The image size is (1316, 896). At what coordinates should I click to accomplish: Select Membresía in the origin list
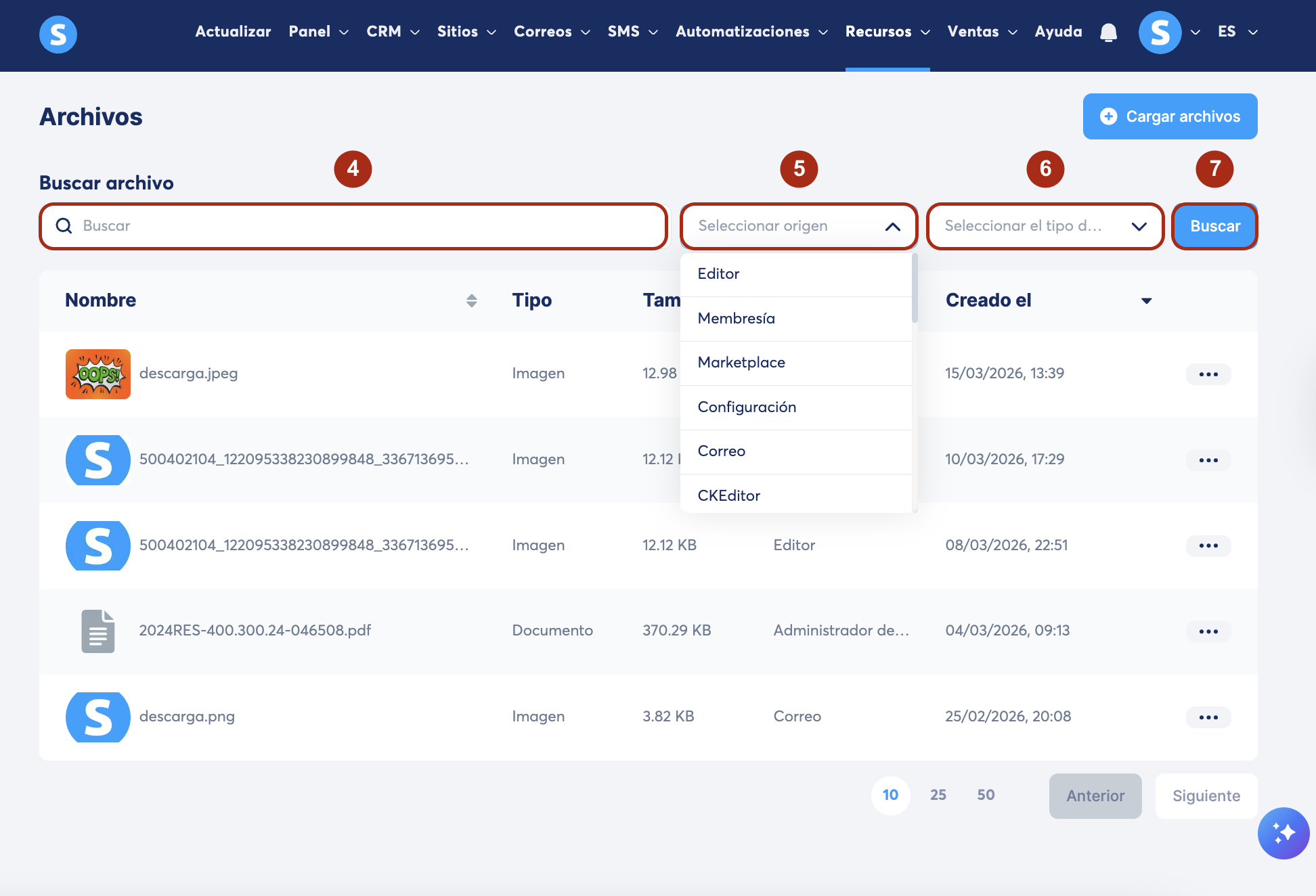pos(736,319)
